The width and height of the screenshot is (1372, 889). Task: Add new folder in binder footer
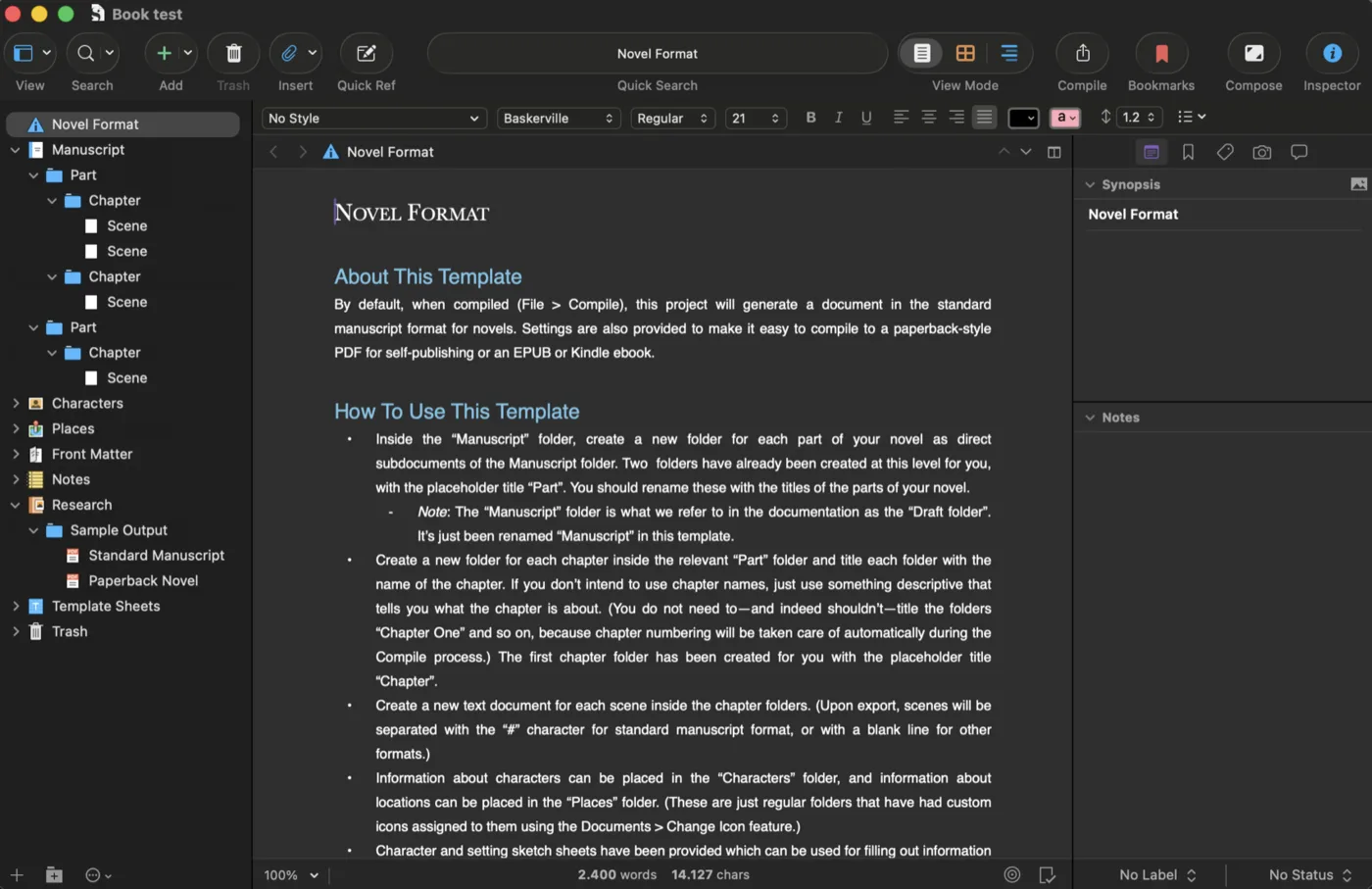[54, 875]
